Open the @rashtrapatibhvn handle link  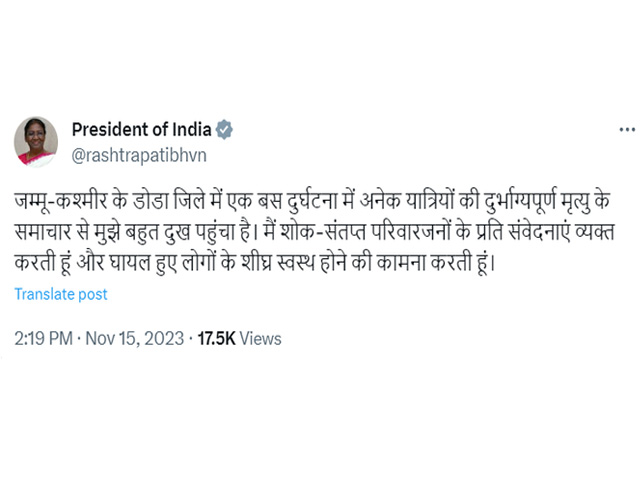click(139, 156)
